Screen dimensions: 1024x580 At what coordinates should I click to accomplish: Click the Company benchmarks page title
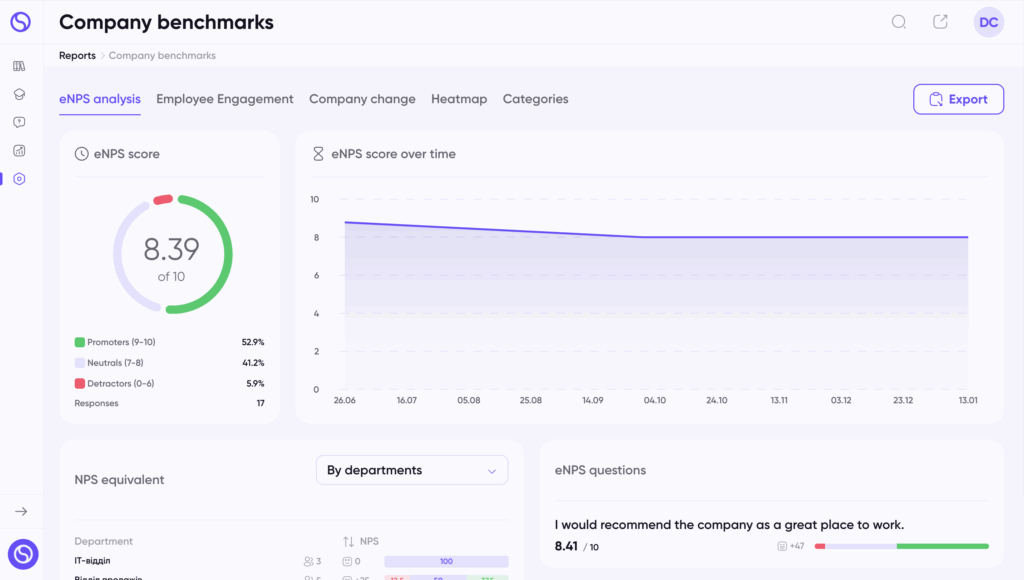click(167, 22)
